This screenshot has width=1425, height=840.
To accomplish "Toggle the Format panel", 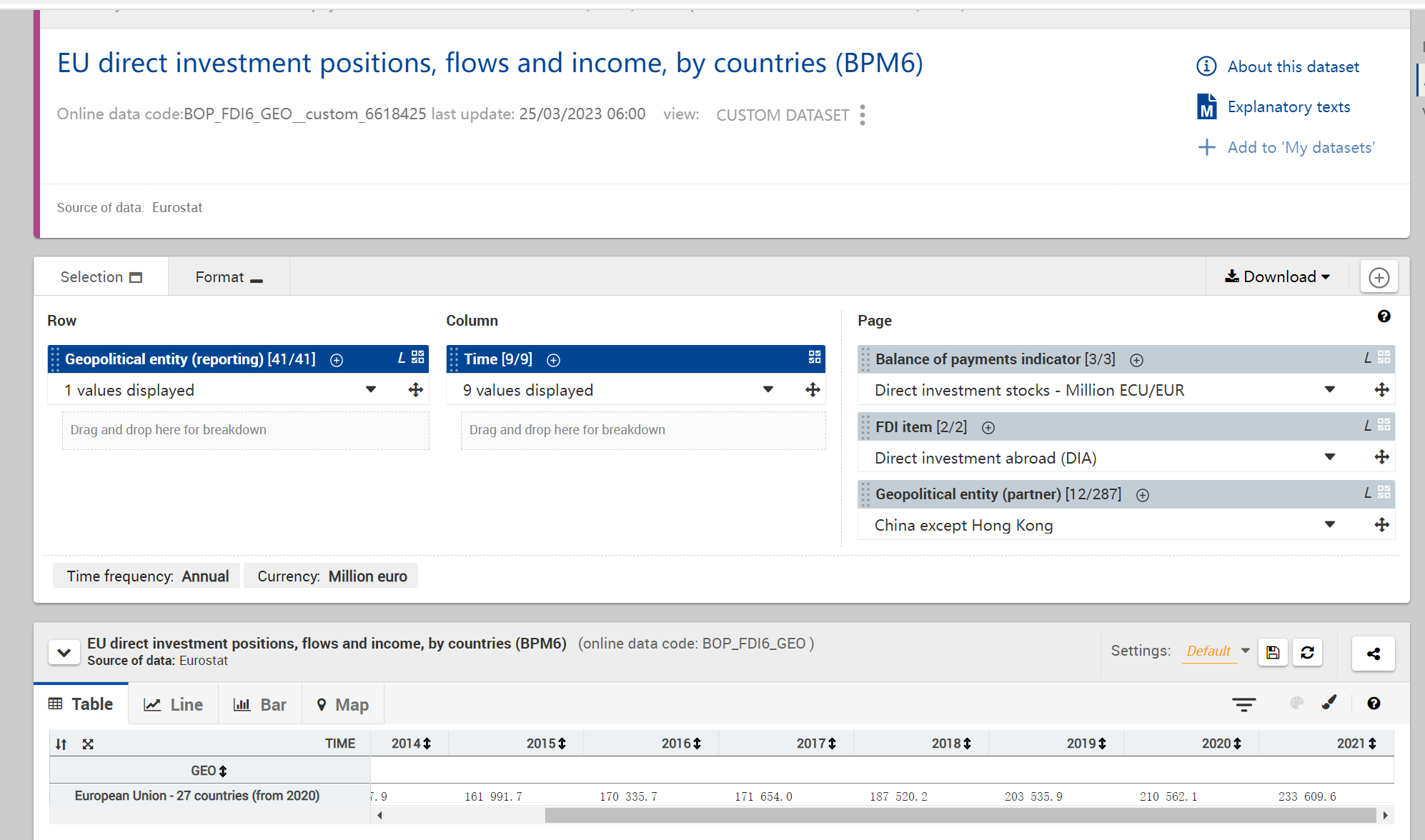I will point(229,277).
